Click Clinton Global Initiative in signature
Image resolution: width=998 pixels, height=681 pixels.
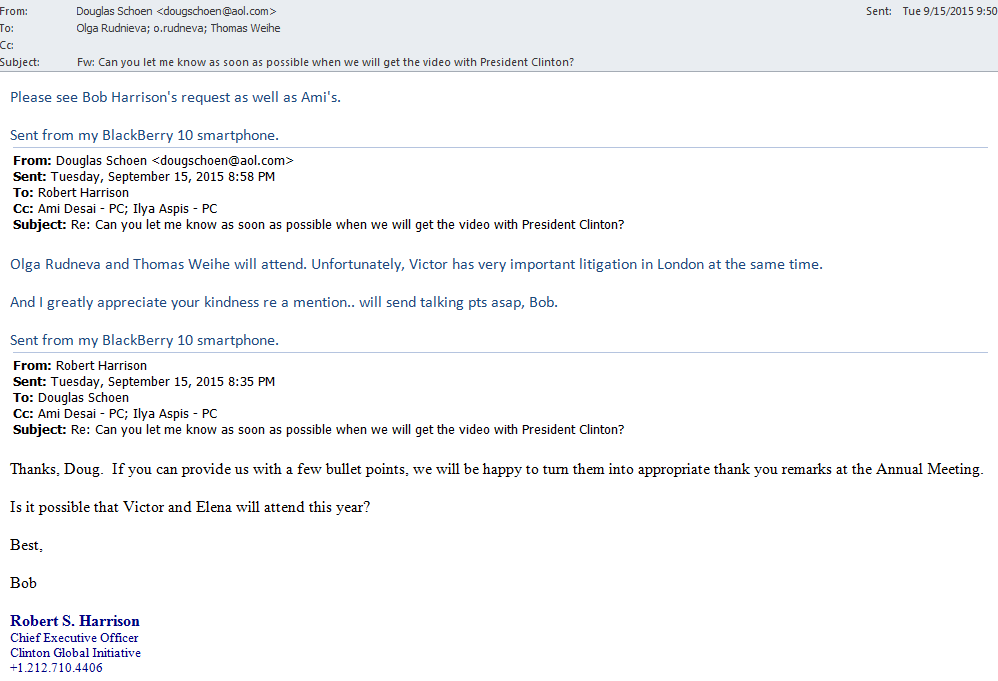76,653
